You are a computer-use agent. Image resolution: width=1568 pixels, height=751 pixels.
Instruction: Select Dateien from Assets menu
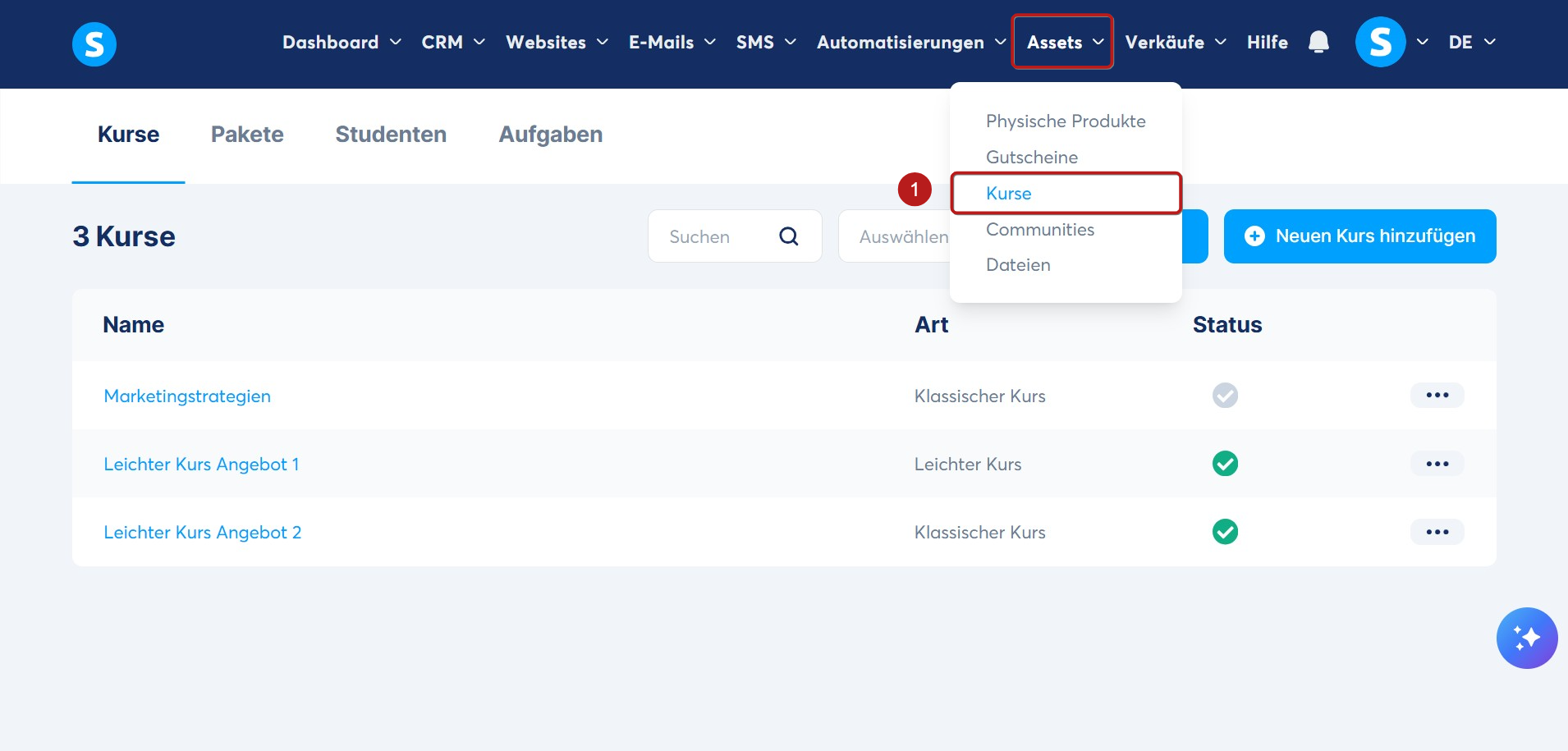tap(1018, 264)
